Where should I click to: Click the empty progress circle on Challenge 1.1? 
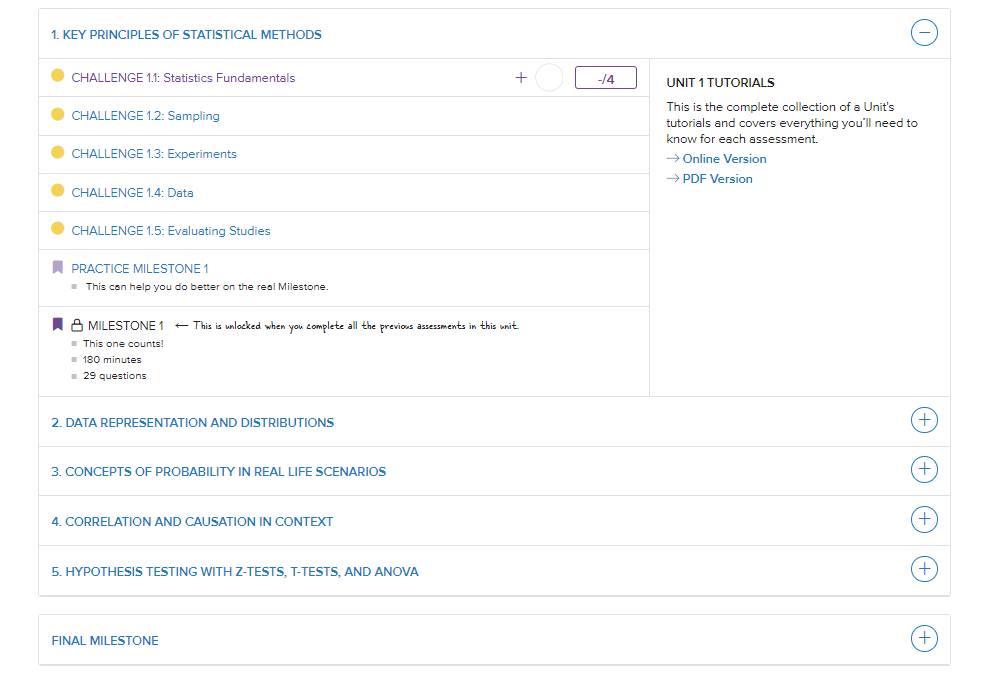(x=549, y=78)
